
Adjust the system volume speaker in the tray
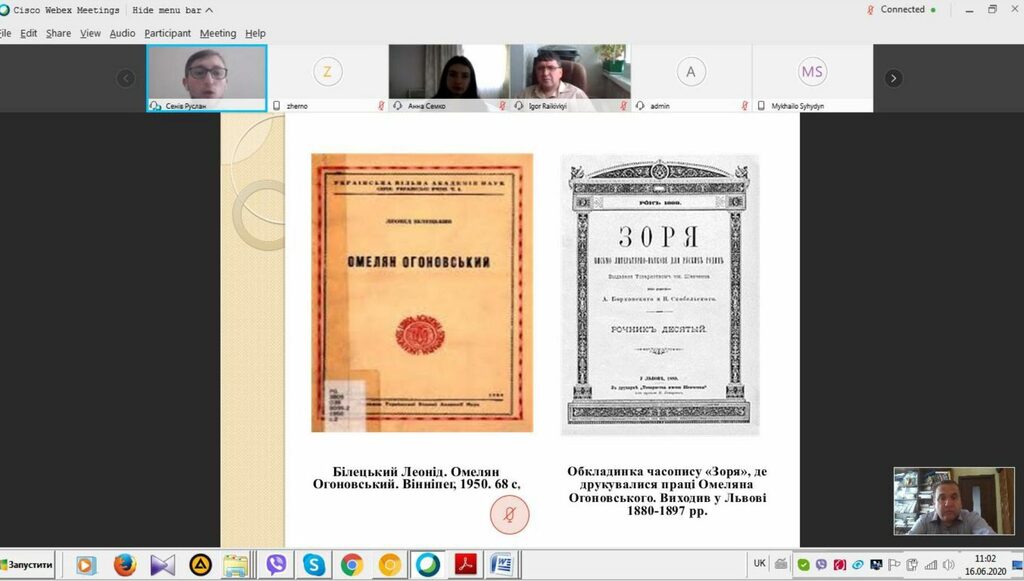click(949, 565)
